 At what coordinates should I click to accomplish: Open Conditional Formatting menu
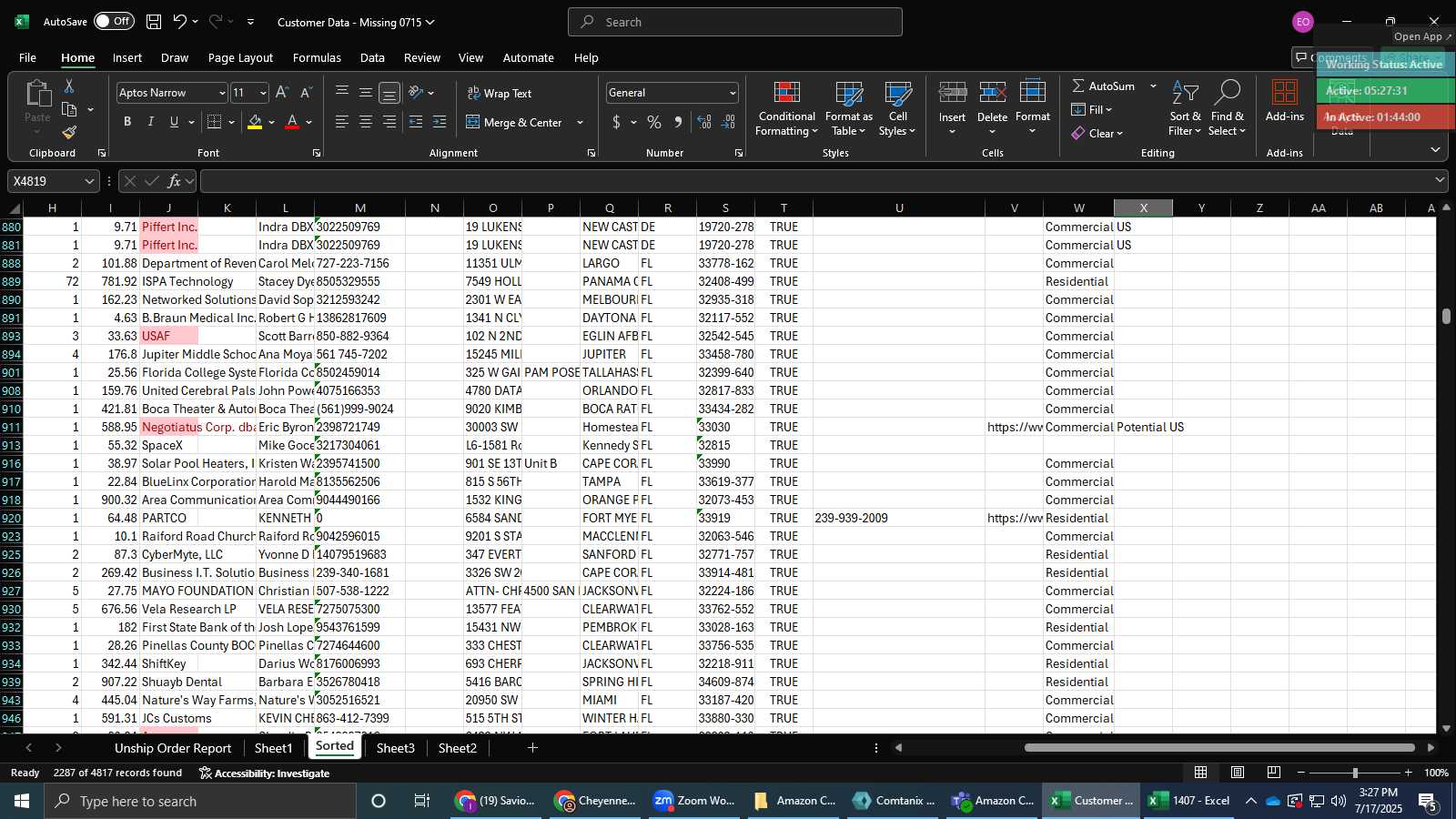coord(787,108)
